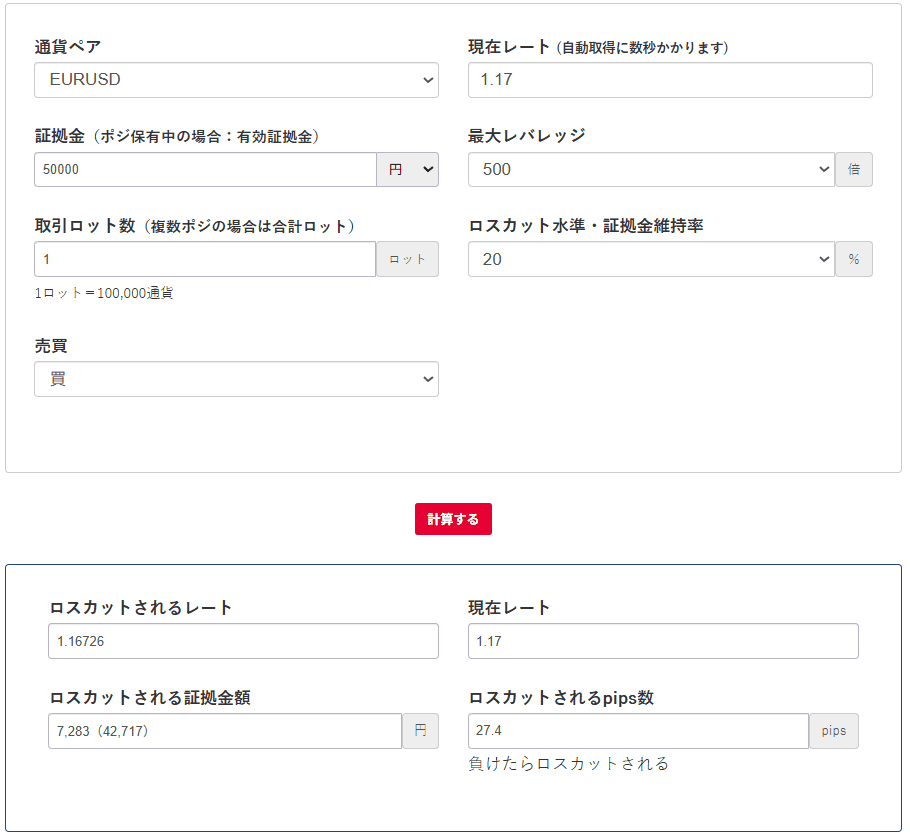Image resolution: width=910 pixels, height=834 pixels.
Task: Open the ロスカット水準 dropdown showing 20
Action: [650, 259]
